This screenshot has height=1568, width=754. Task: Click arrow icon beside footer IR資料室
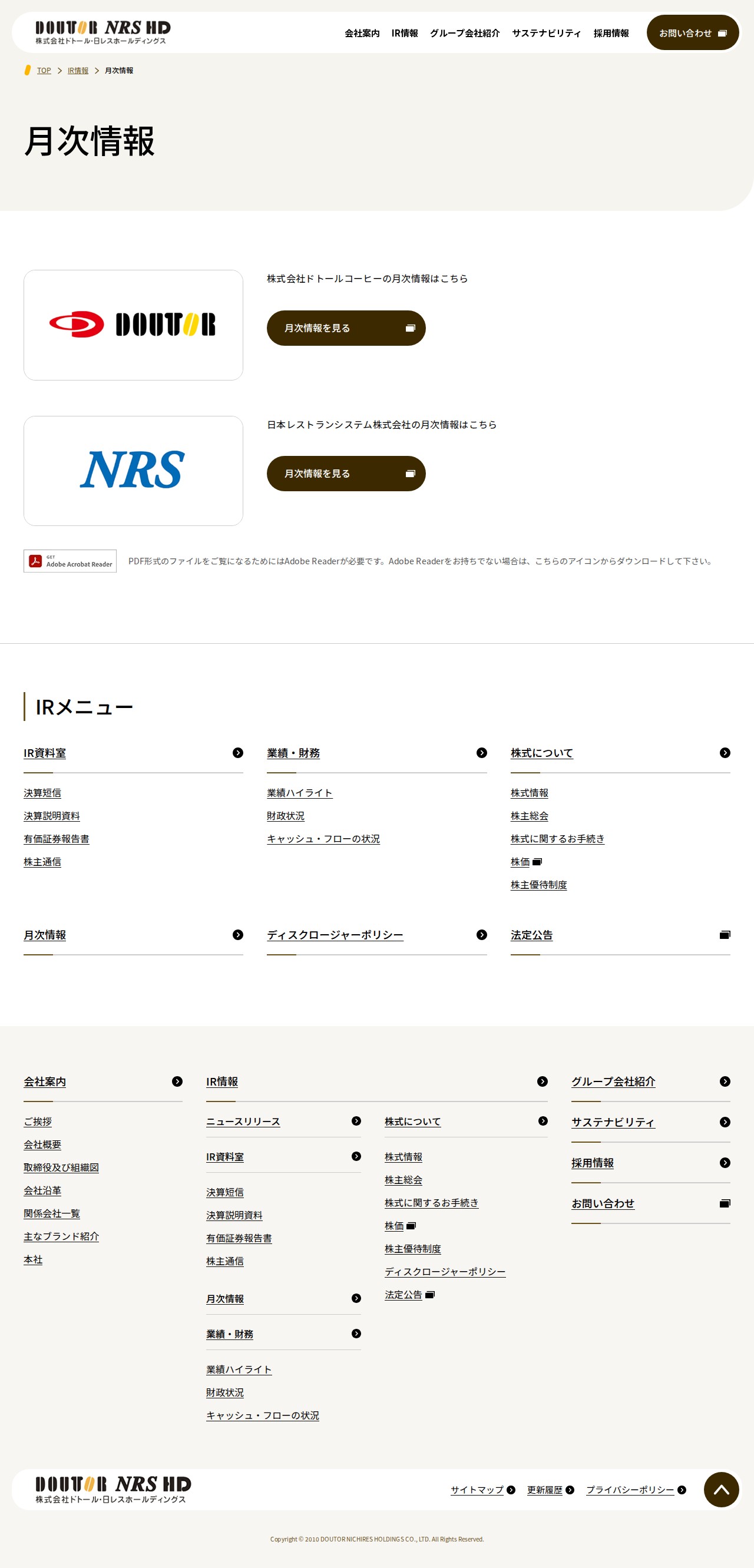356,1156
